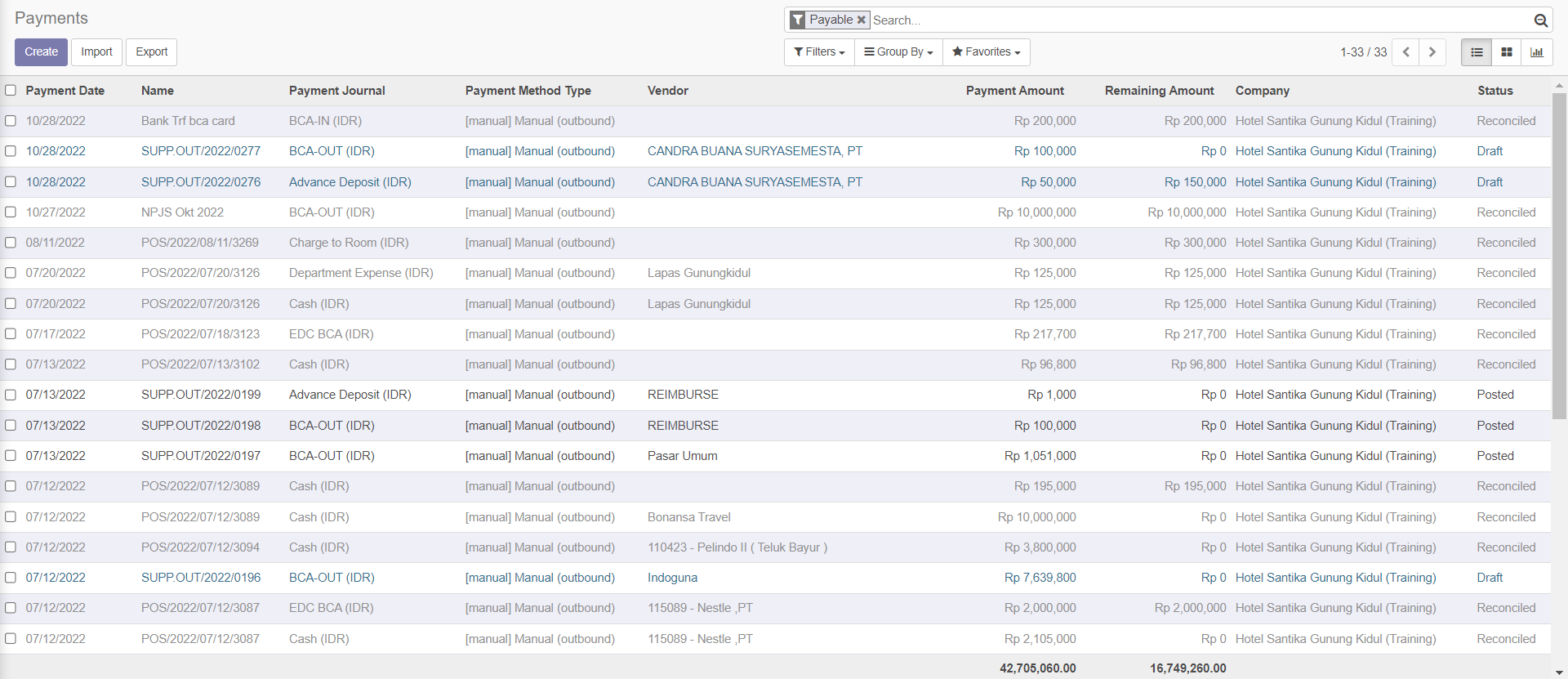
Task: Check the POS/2022/08/11/3269 row checkbox
Action: pos(11,243)
